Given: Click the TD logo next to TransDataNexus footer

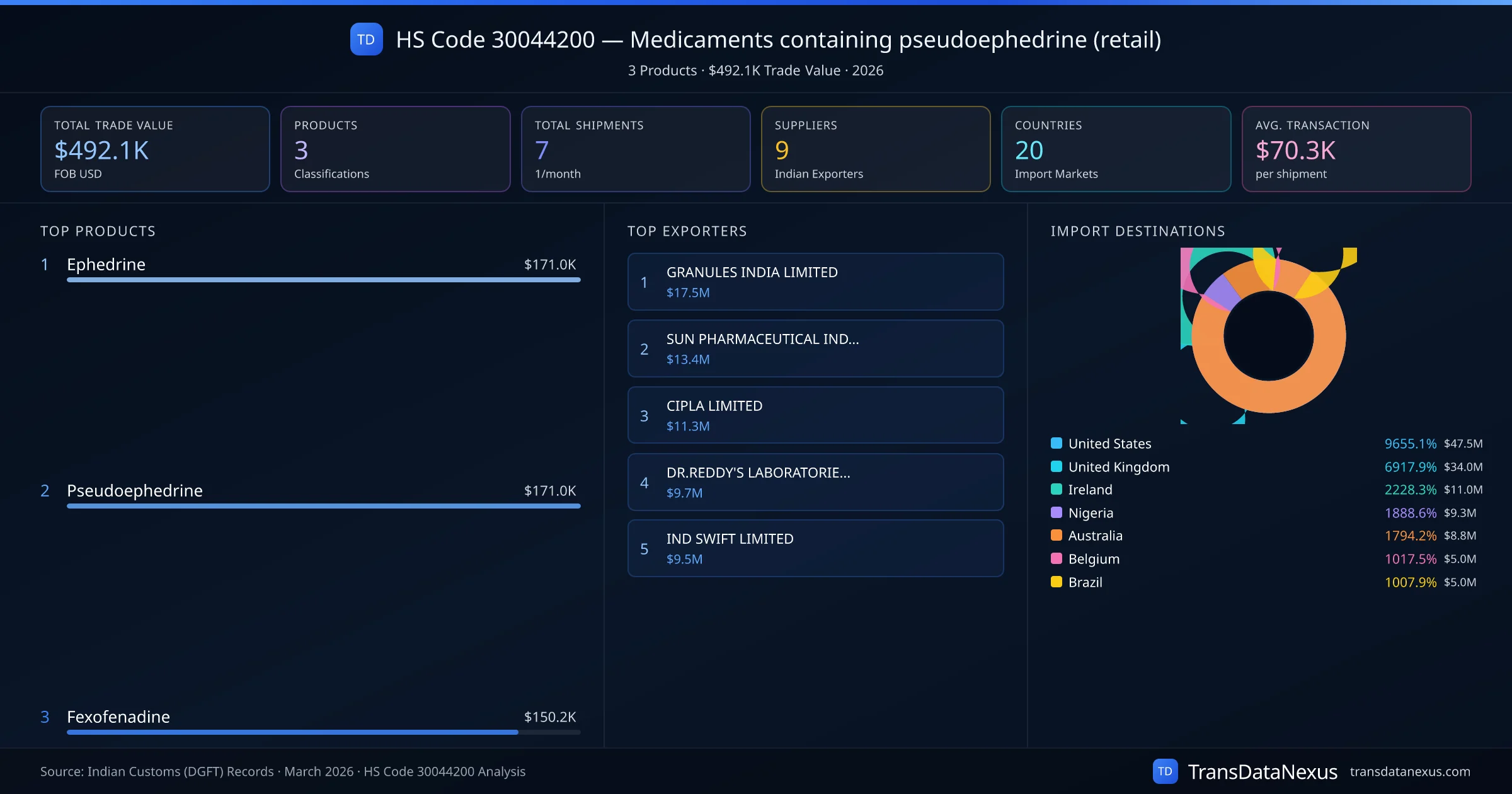Looking at the screenshot, I should [1165, 771].
